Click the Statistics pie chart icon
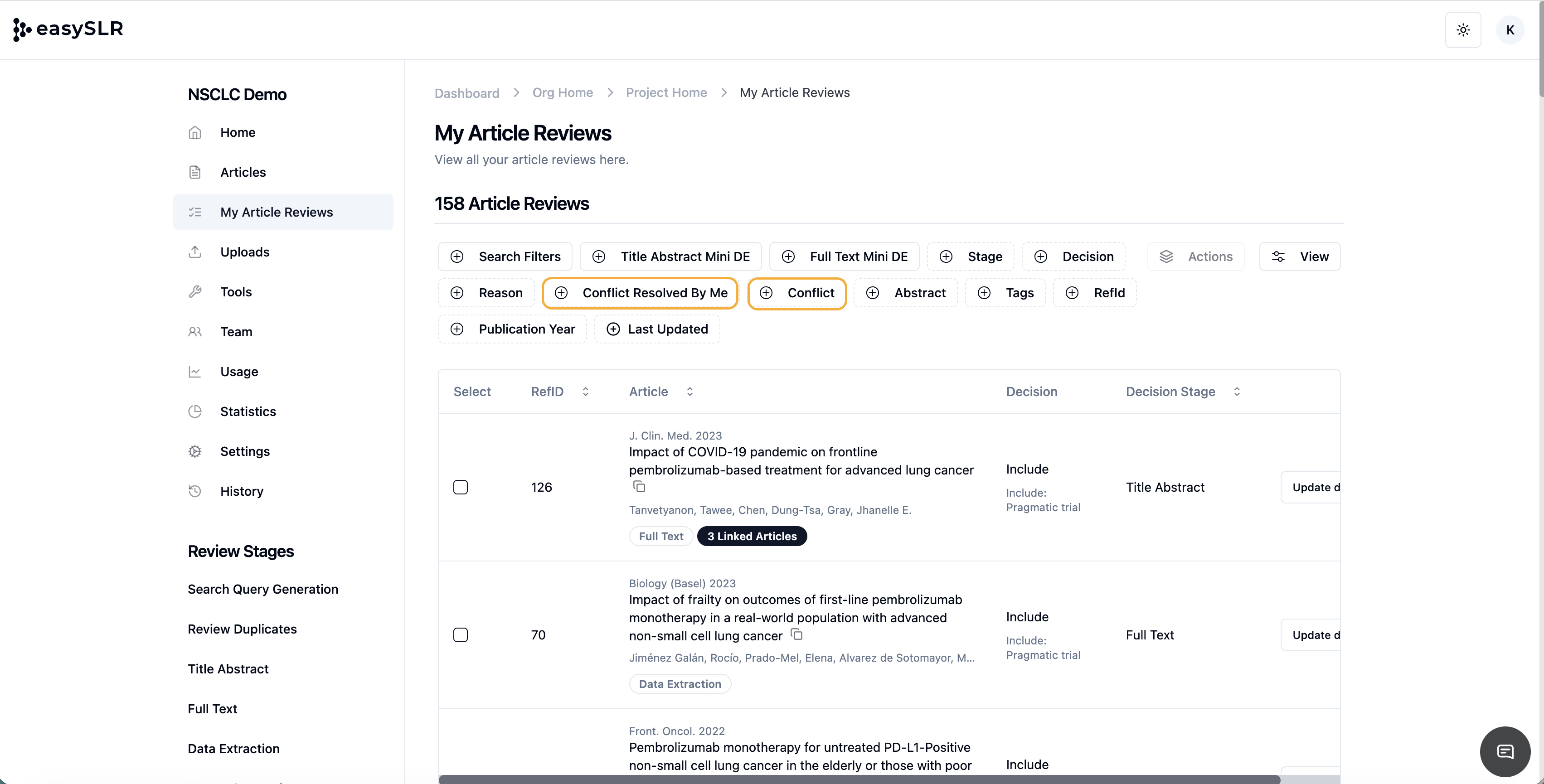The height and width of the screenshot is (784, 1544). click(195, 411)
